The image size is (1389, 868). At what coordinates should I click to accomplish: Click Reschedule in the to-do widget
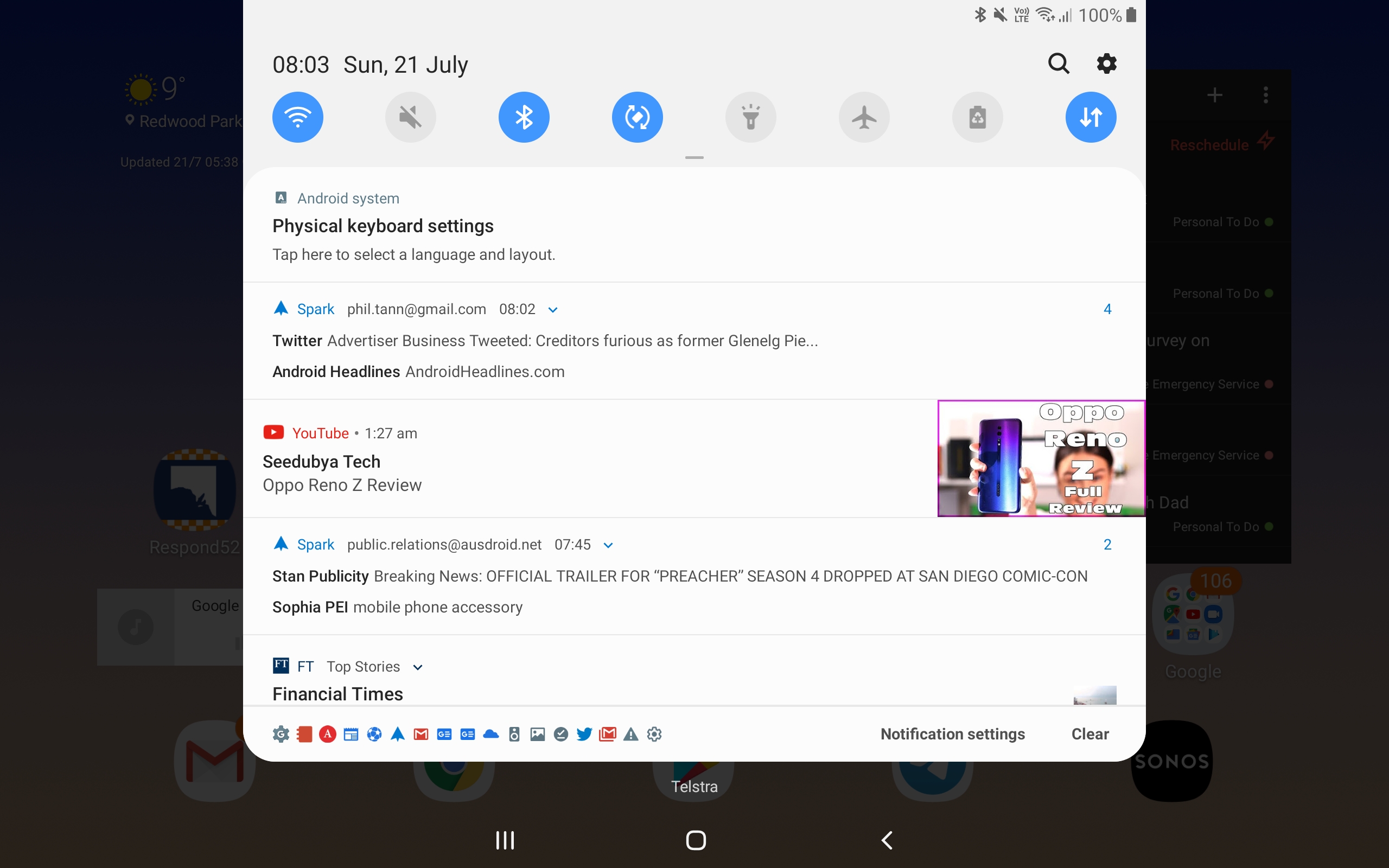coord(1209,145)
